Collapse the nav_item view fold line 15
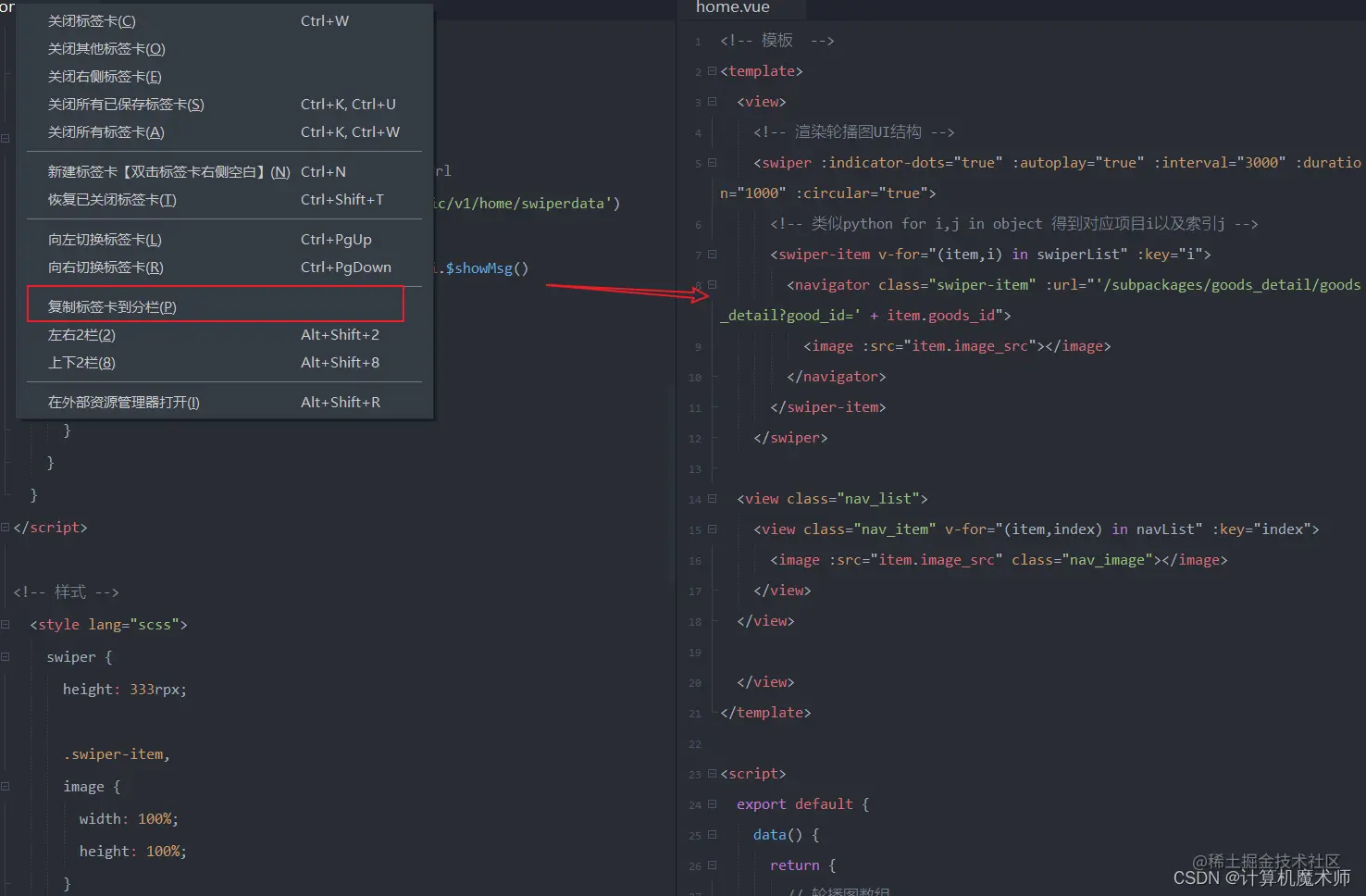1366x896 pixels. [x=712, y=529]
